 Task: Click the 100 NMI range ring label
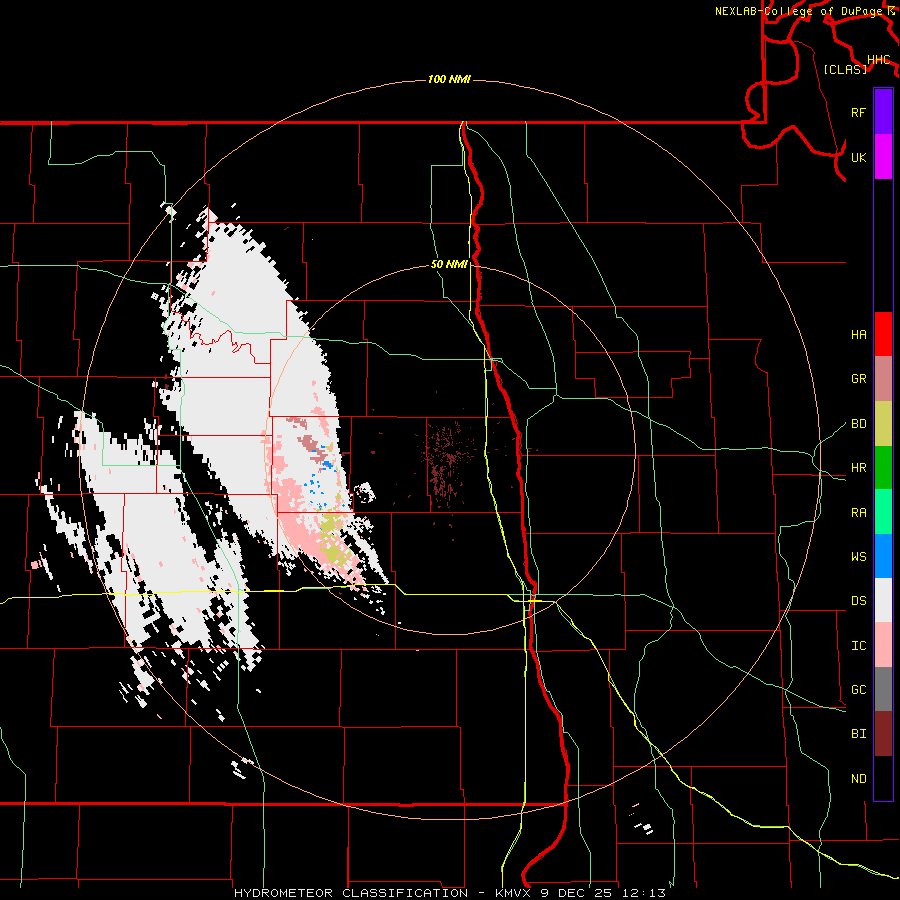[x=449, y=79]
